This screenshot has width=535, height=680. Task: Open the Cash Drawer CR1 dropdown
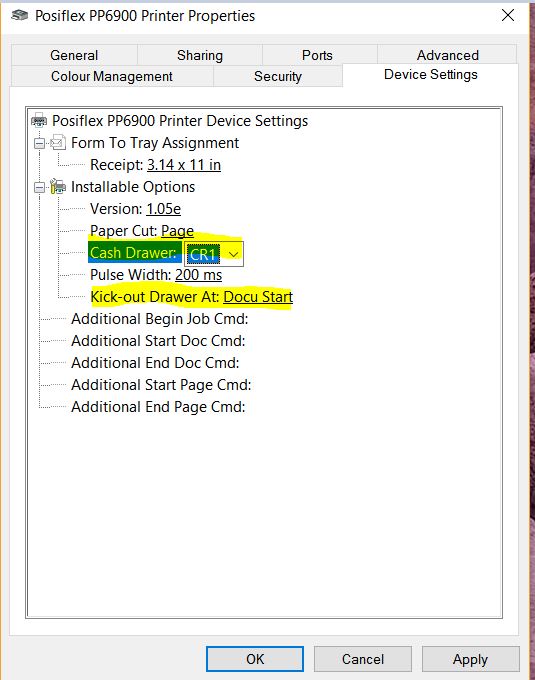tap(233, 254)
